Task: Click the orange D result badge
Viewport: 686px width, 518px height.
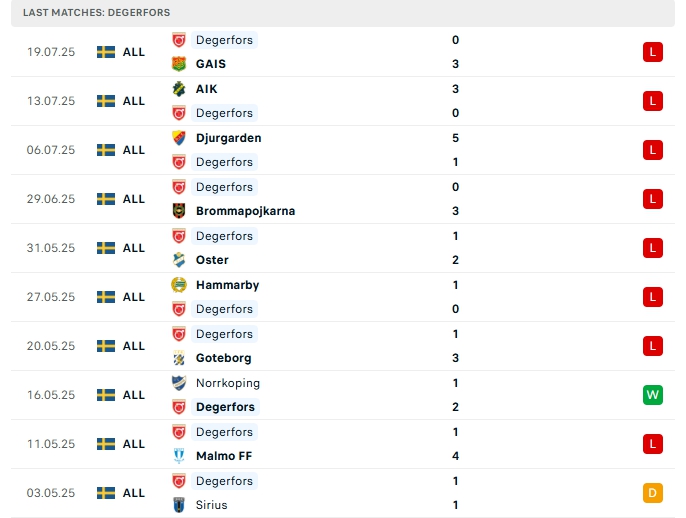Action: [x=653, y=493]
